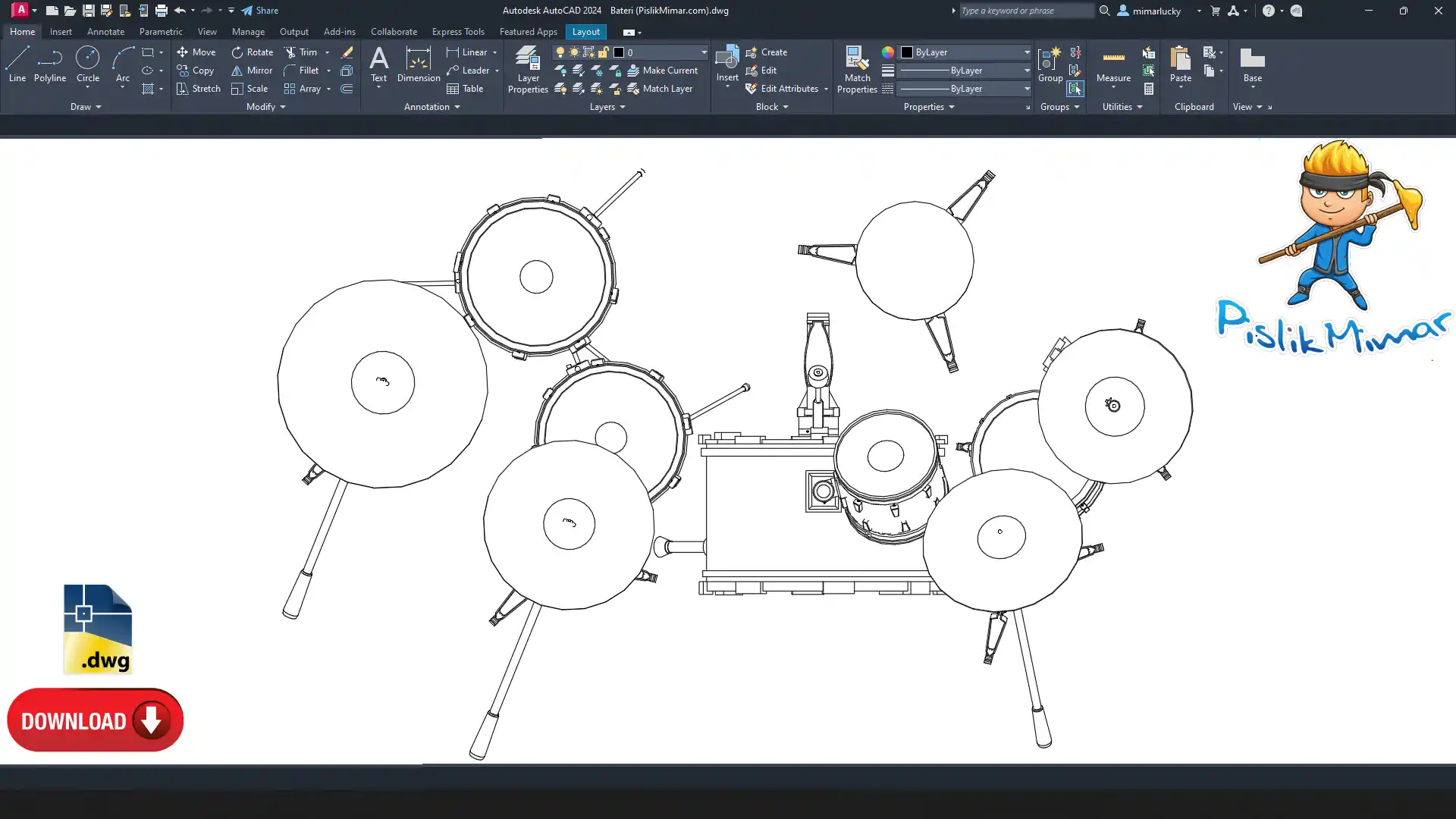
Task: Expand the Layers panel dropdown
Action: pos(607,107)
